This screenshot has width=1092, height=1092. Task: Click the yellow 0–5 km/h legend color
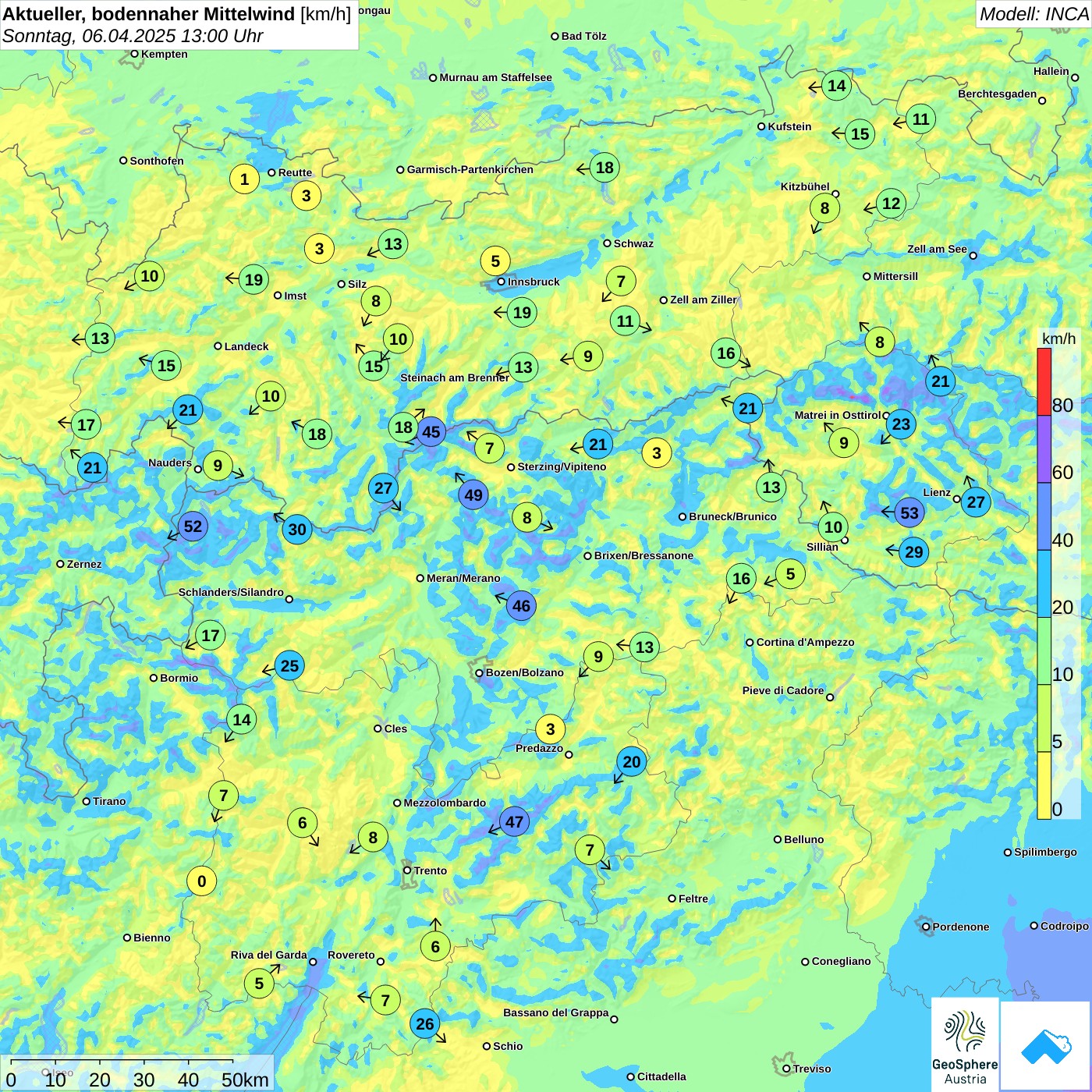1044,785
